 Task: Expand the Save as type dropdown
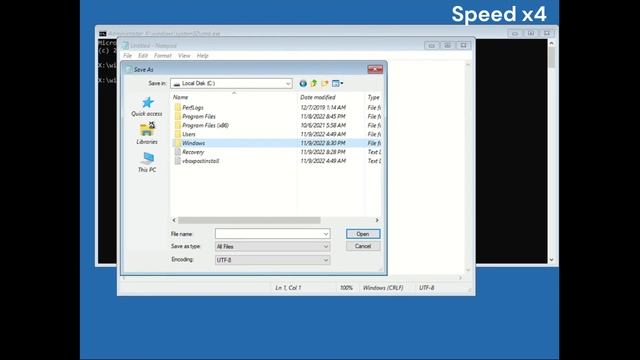[326, 247]
